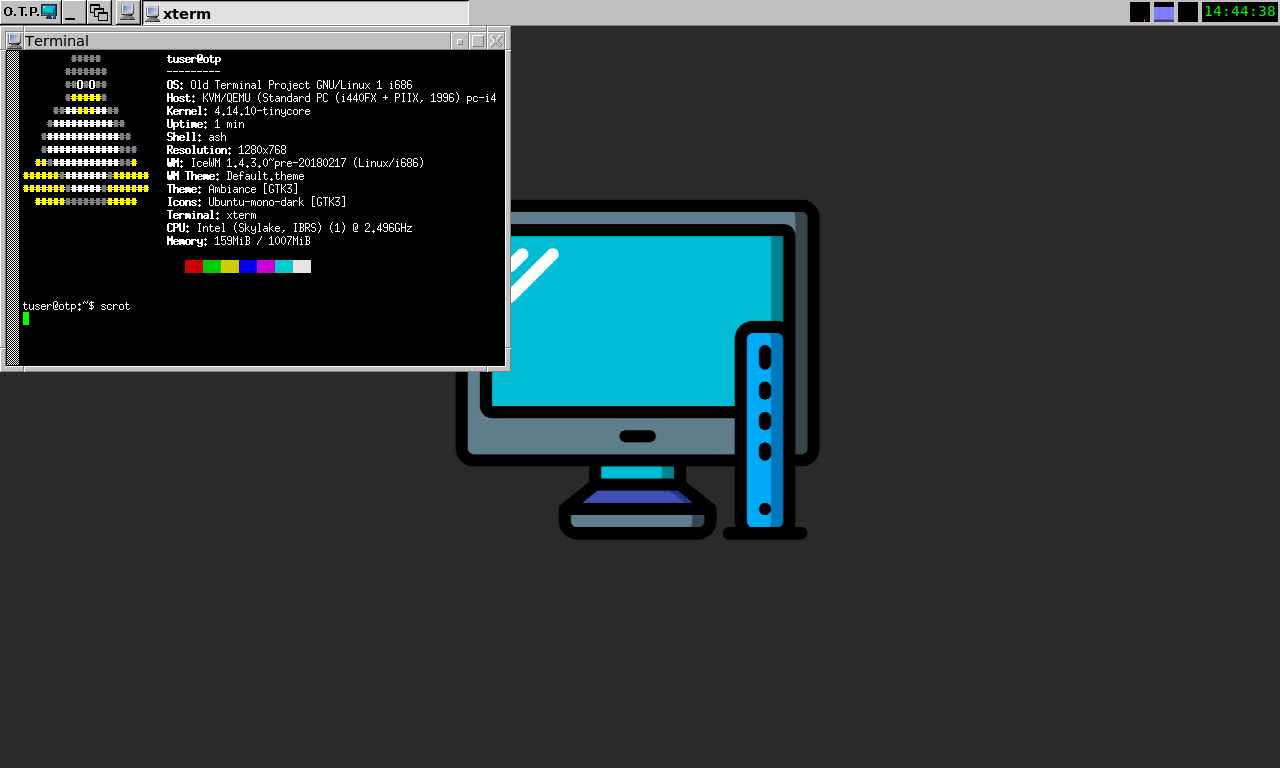
Task: Click the green terminal cursor
Action: click(26, 319)
